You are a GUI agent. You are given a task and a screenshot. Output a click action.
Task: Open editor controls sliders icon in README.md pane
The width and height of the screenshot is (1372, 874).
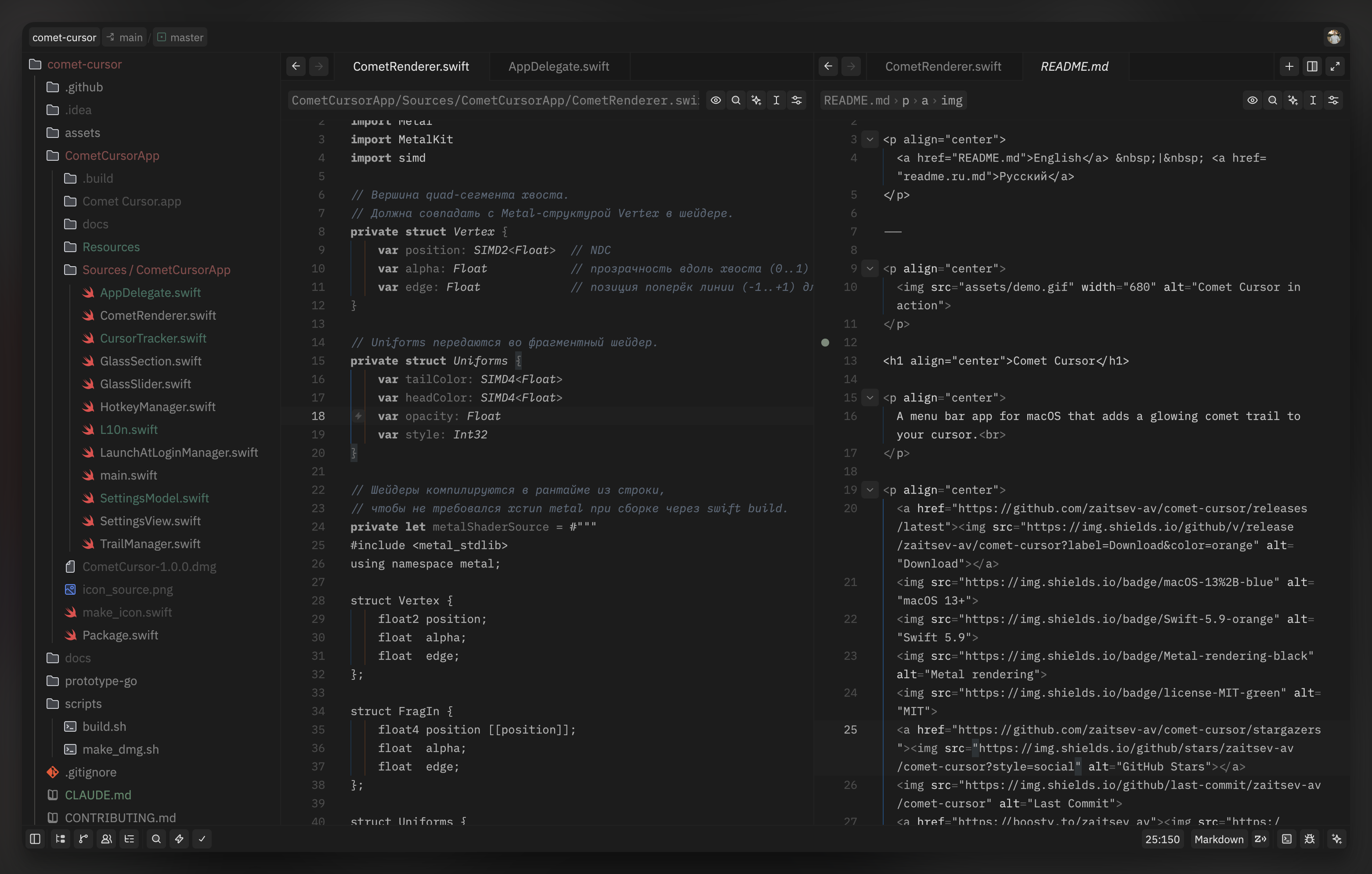1333,100
